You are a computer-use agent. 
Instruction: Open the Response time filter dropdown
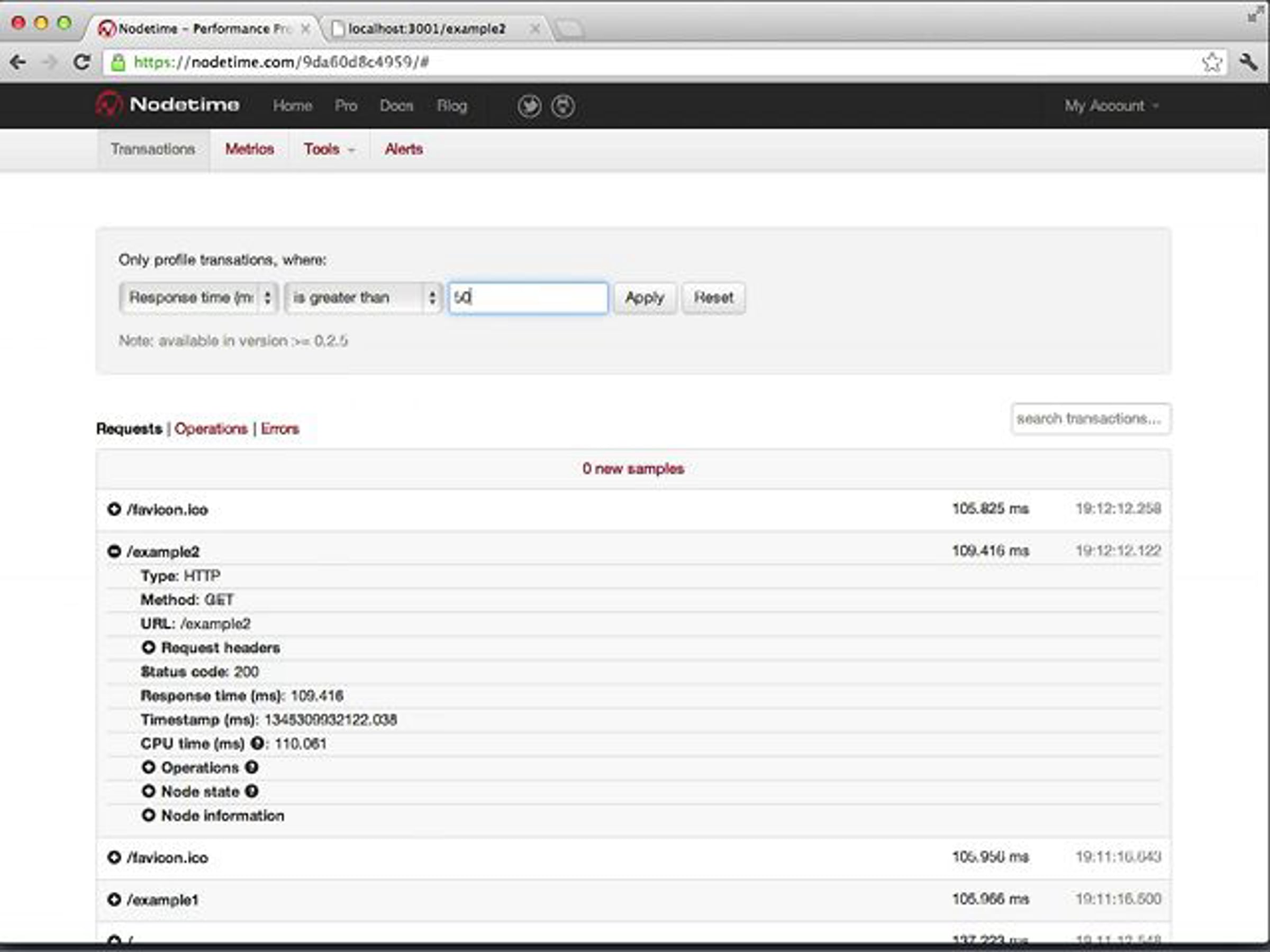pos(198,298)
